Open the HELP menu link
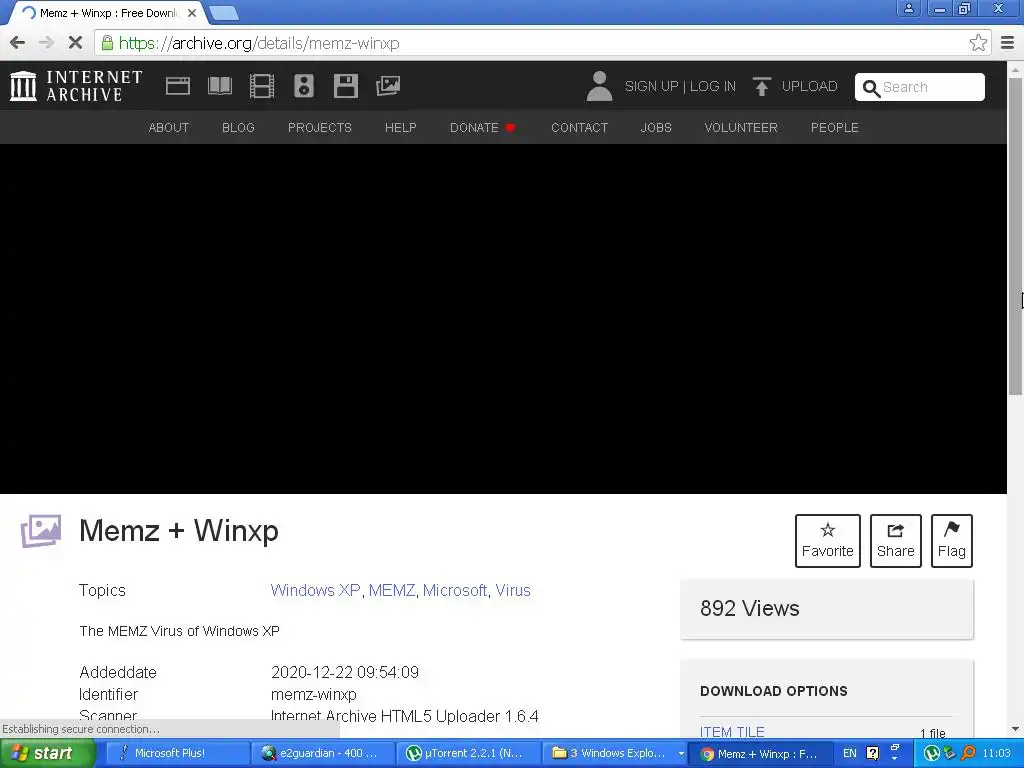Viewport: 1024px width, 768px height. pos(400,127)
